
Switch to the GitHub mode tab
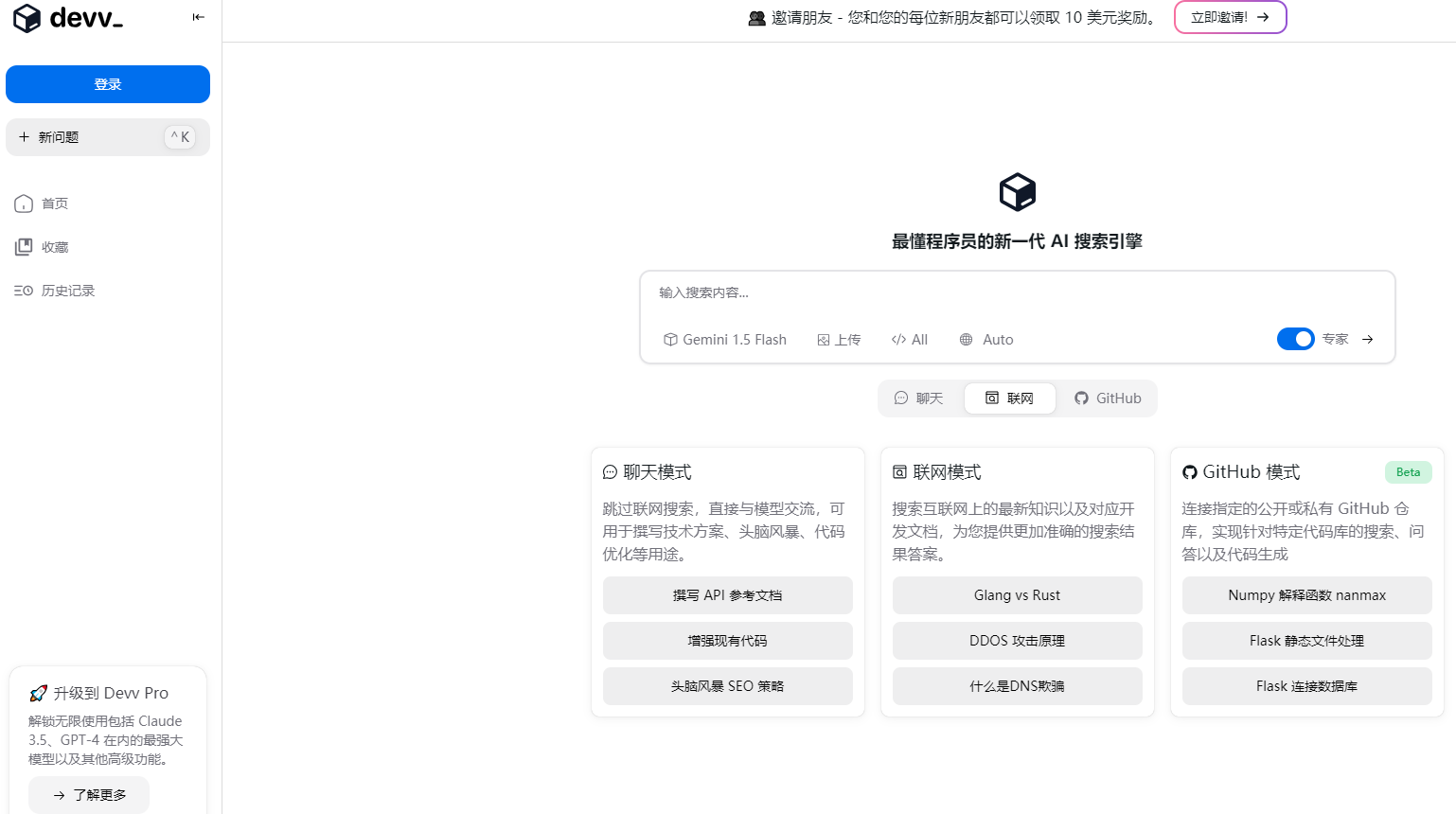pos(1108,398)
